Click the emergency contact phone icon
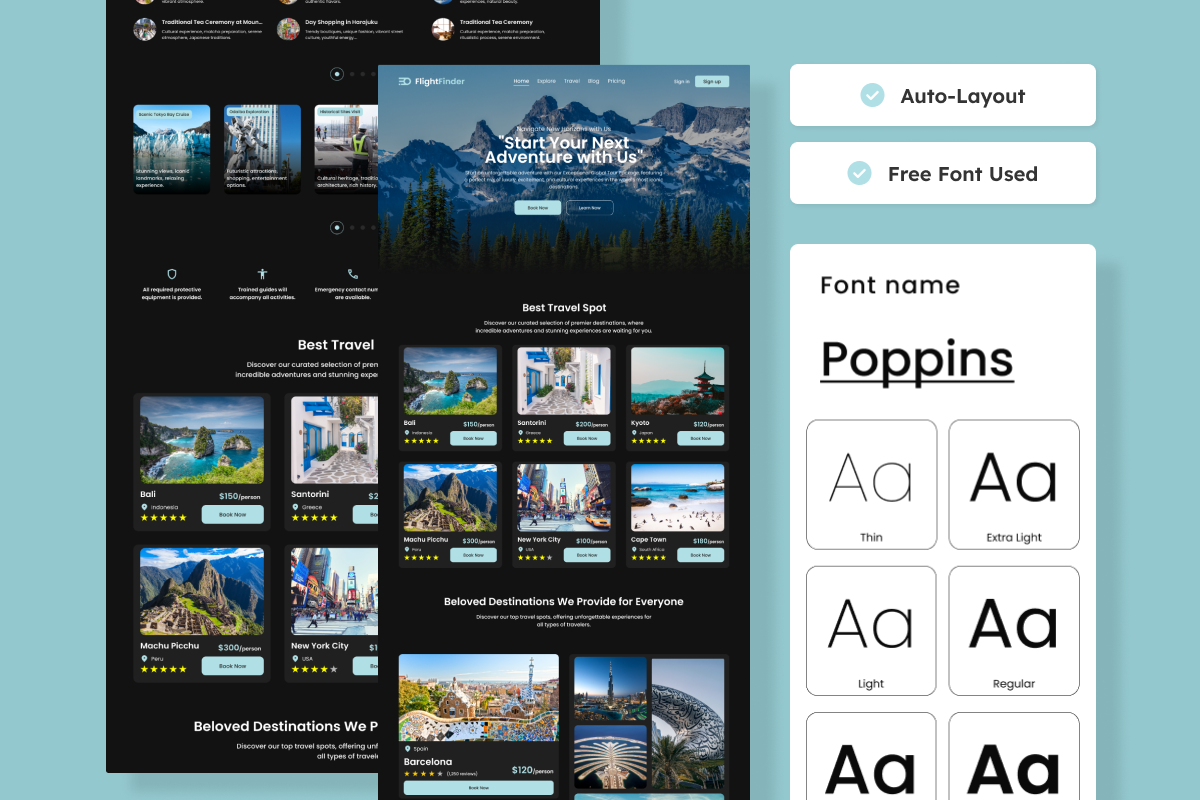The width and height of the screenshot is (1200, 800). pyautogui.click(x=352, y=274)
